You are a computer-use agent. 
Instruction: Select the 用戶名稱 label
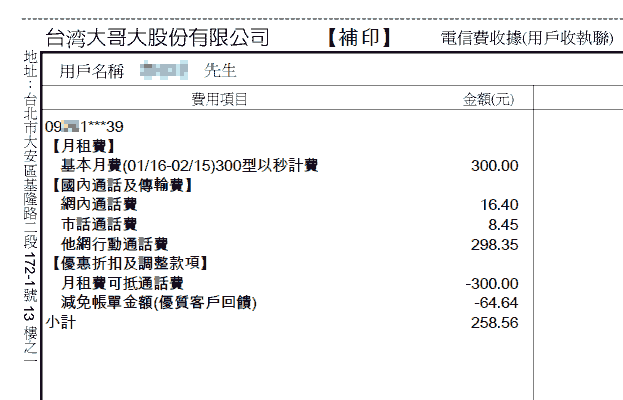[x=92, y=71]
